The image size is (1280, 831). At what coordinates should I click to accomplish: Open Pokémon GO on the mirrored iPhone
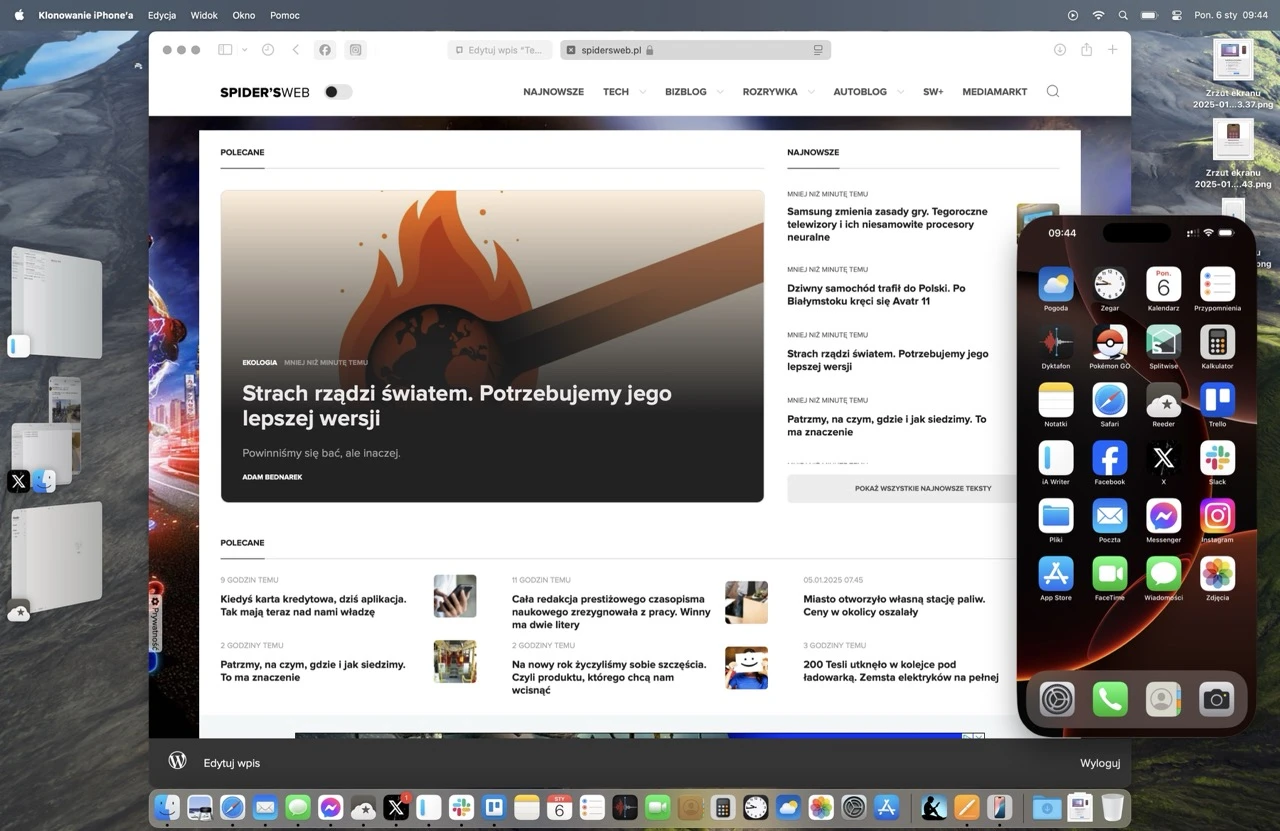tap(1109, 342)
